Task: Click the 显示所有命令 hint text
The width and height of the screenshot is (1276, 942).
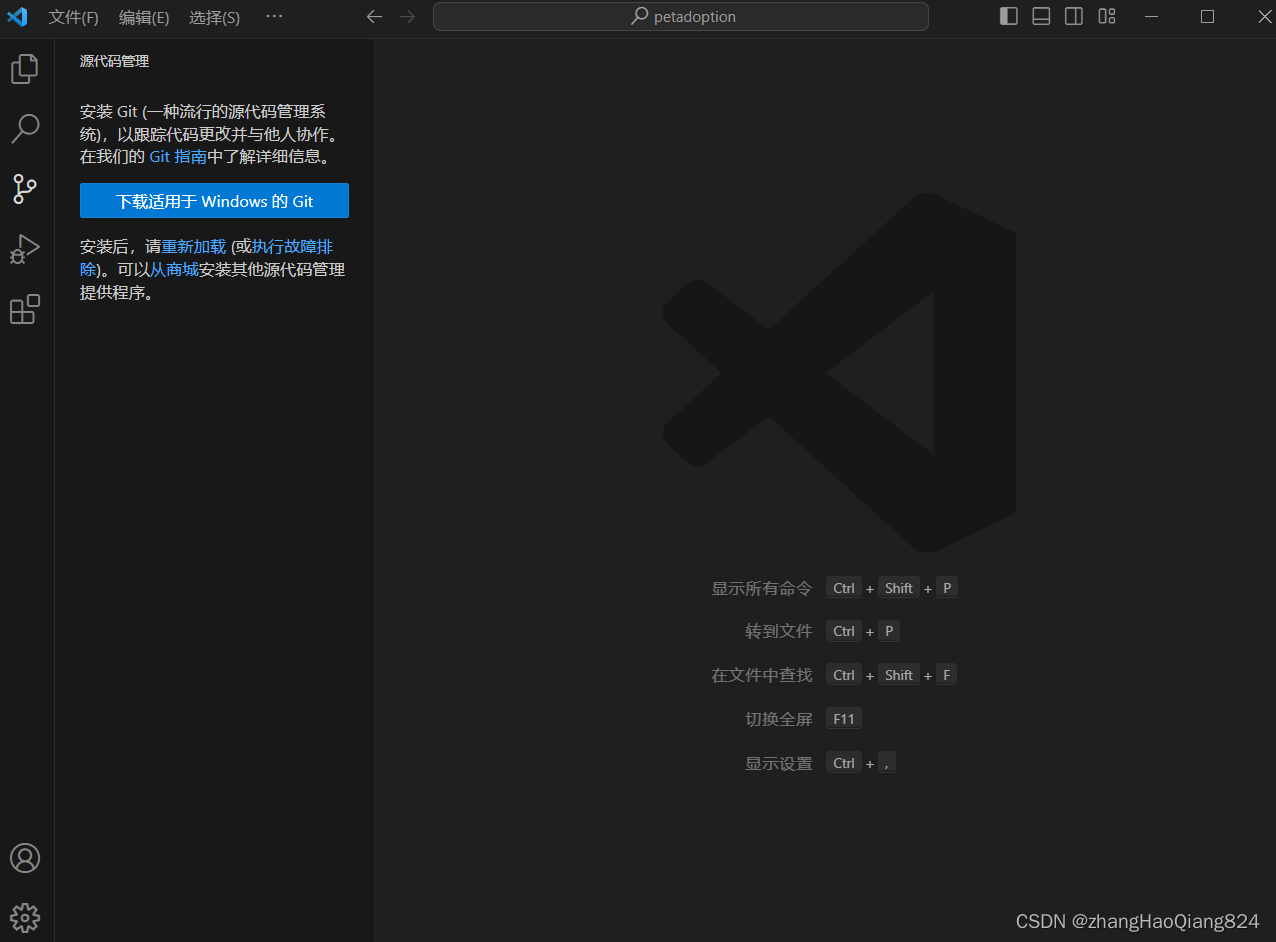Action: pos(762,588)
